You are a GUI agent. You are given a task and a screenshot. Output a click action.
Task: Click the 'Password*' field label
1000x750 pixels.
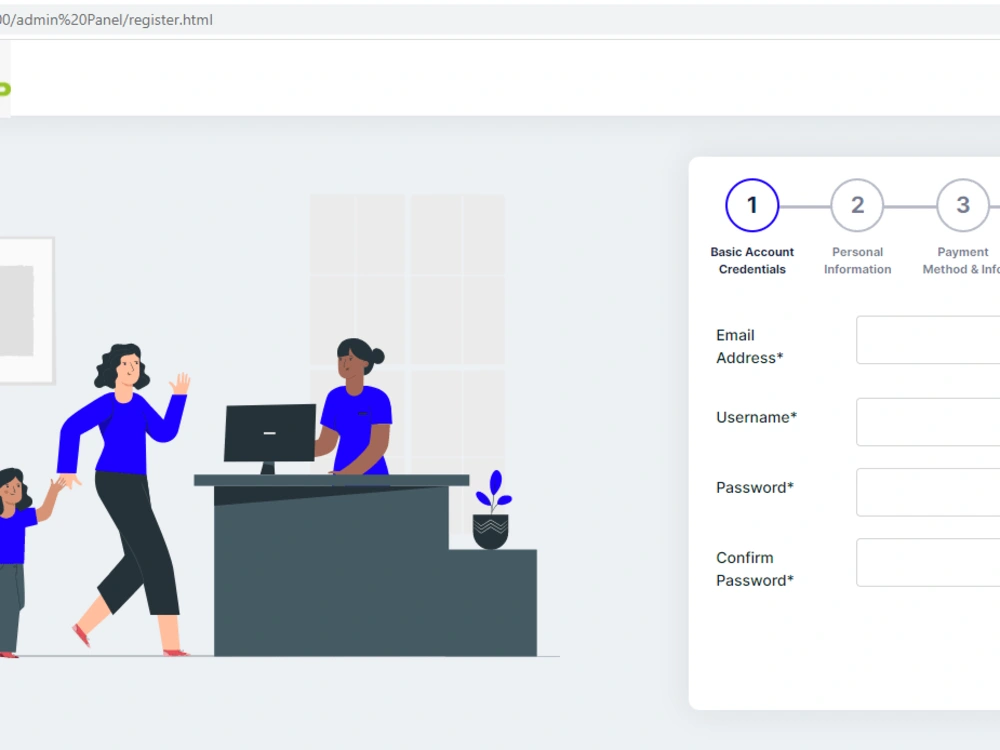coord(754,487)
